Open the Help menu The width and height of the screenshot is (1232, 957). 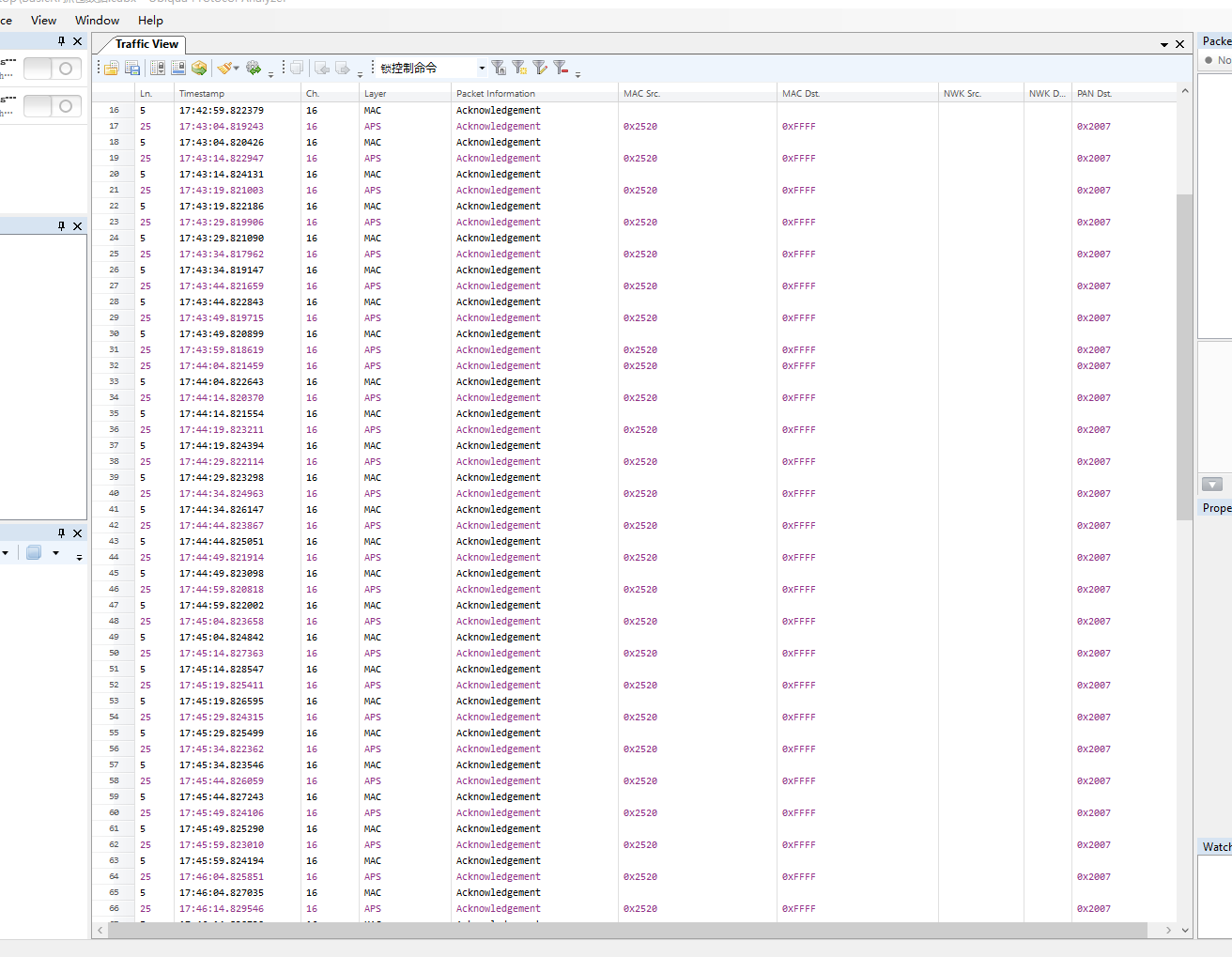pyautogui.click(x=150, y=20)
